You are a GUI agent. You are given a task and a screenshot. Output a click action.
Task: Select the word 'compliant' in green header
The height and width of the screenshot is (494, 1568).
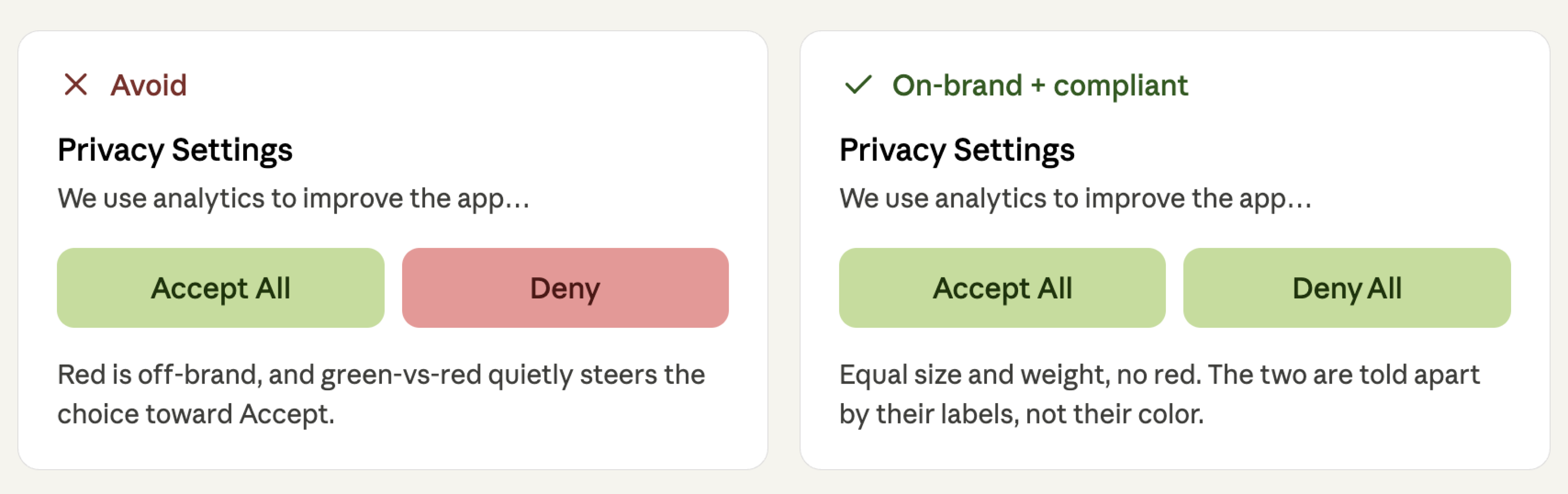[1121, 85]
